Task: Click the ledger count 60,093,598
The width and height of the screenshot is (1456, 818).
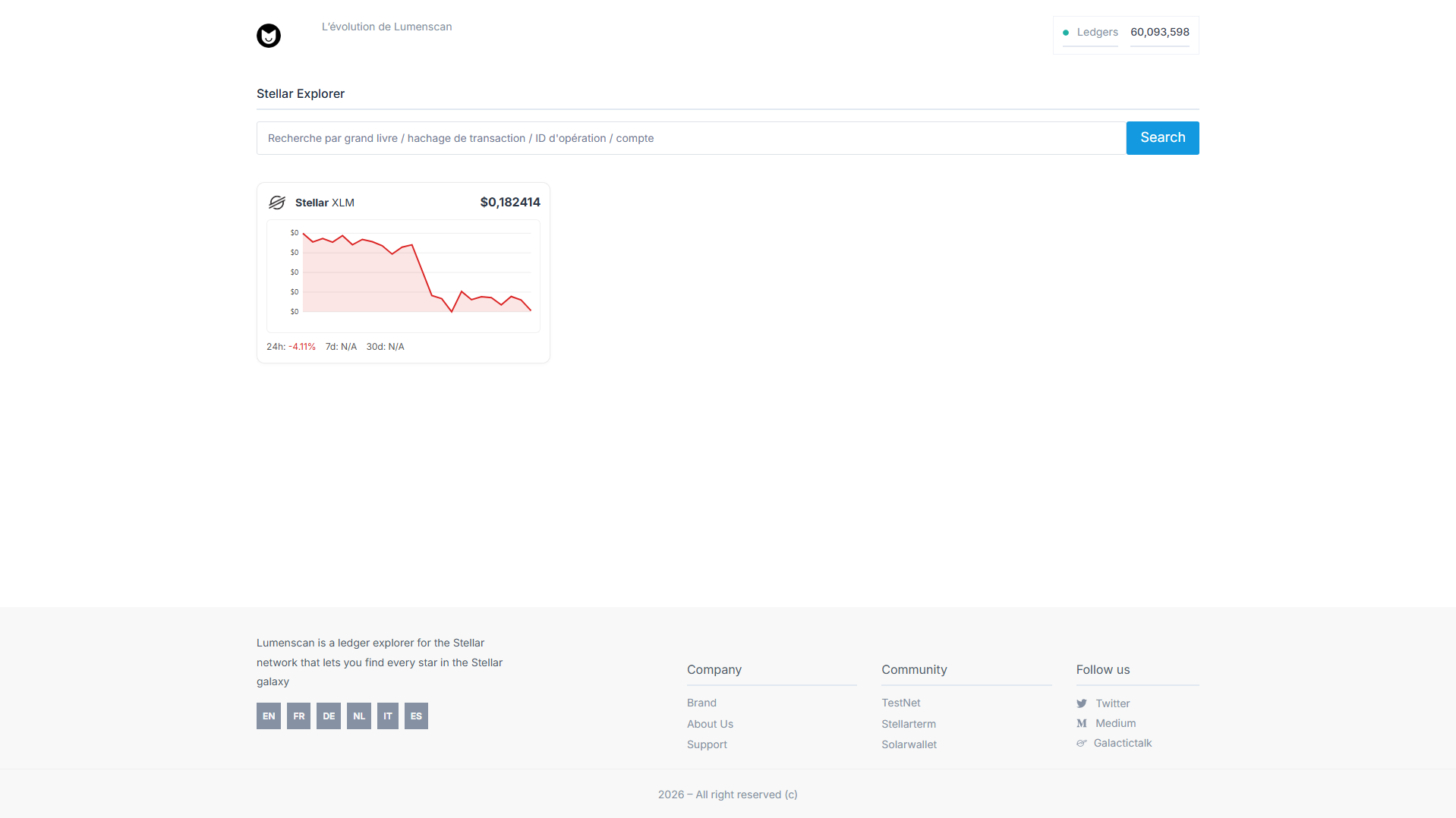Action: click(1160, 32)
